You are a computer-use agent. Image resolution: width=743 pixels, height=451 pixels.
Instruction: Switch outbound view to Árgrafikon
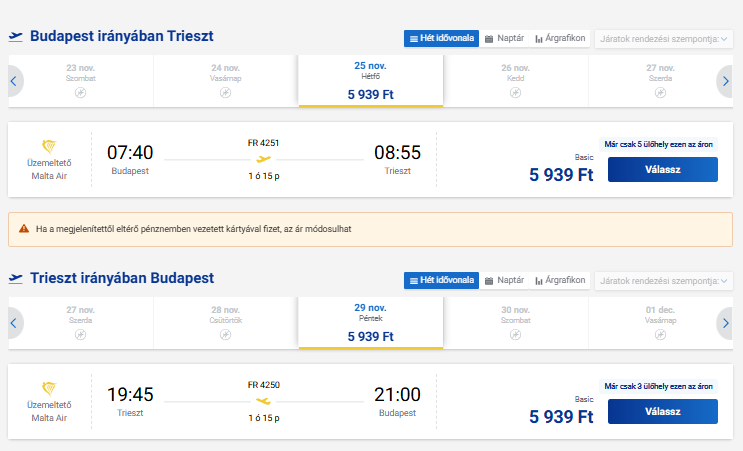561,38
